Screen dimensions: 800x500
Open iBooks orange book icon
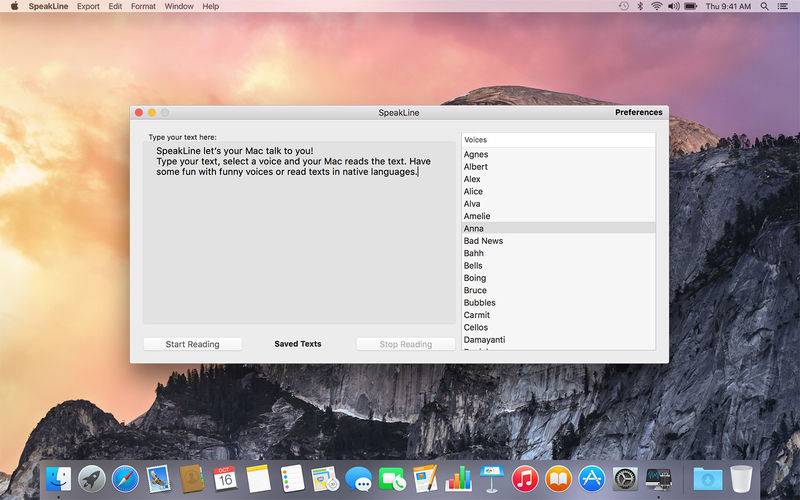[x=559, y=479]
